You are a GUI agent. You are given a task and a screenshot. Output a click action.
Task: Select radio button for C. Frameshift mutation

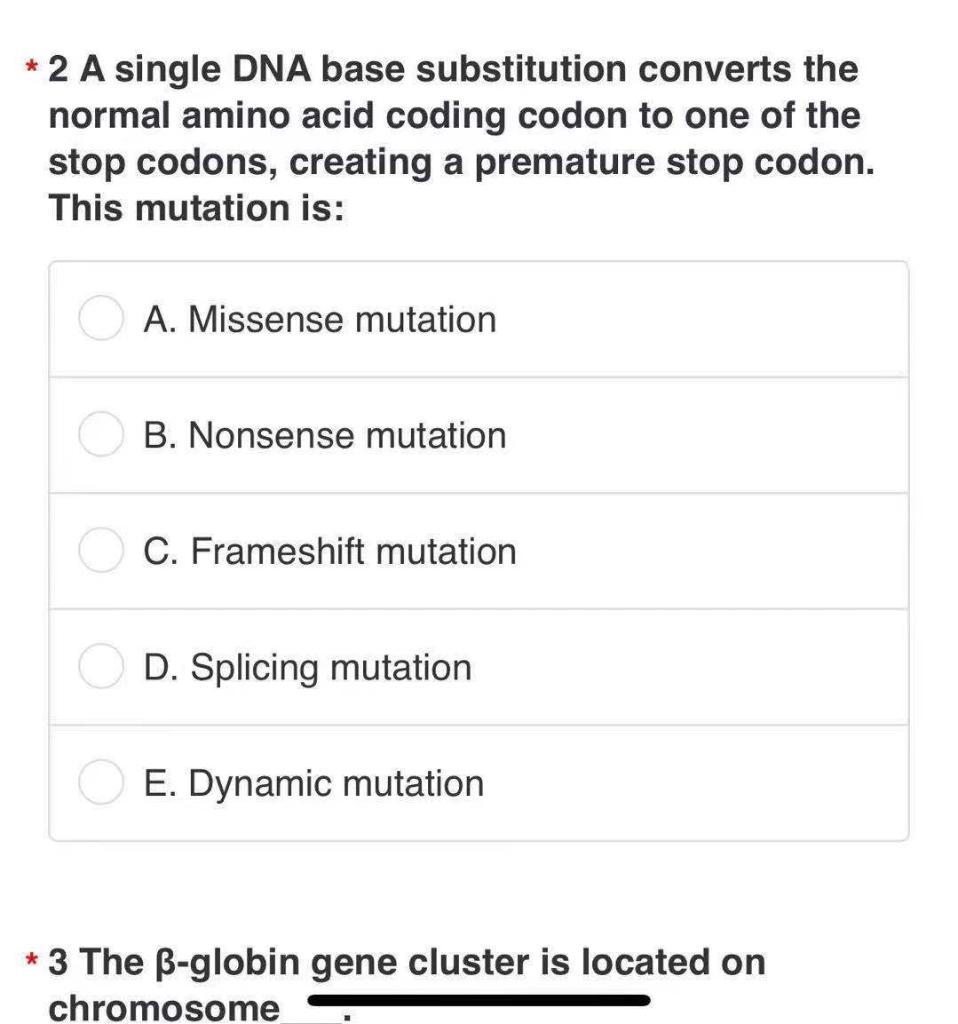pos(100,550)
